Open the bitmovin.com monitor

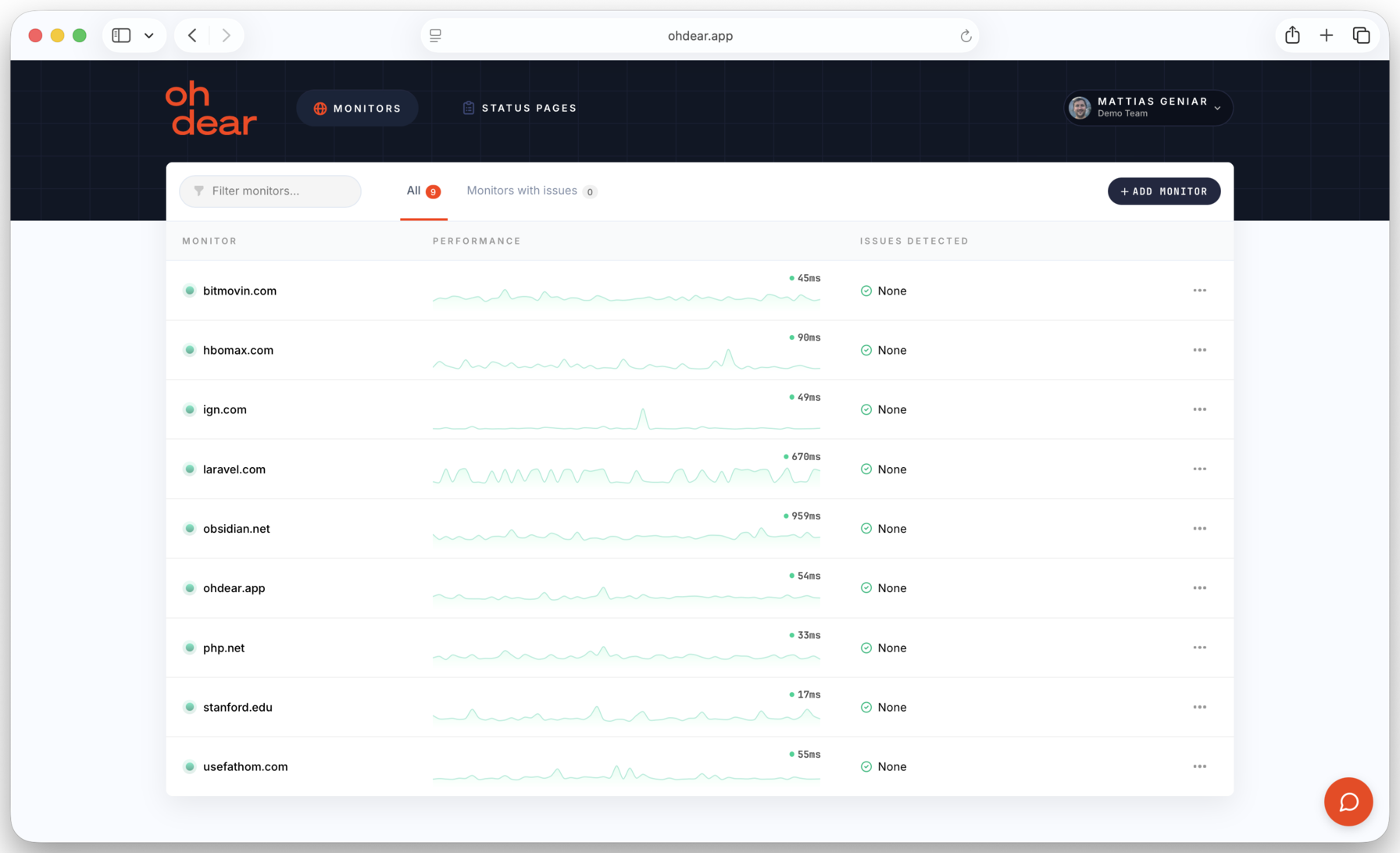tap(240, 291)
